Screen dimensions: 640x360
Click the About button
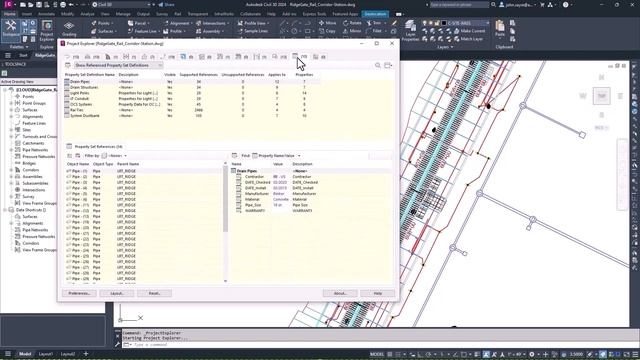[x=340, y=293]
